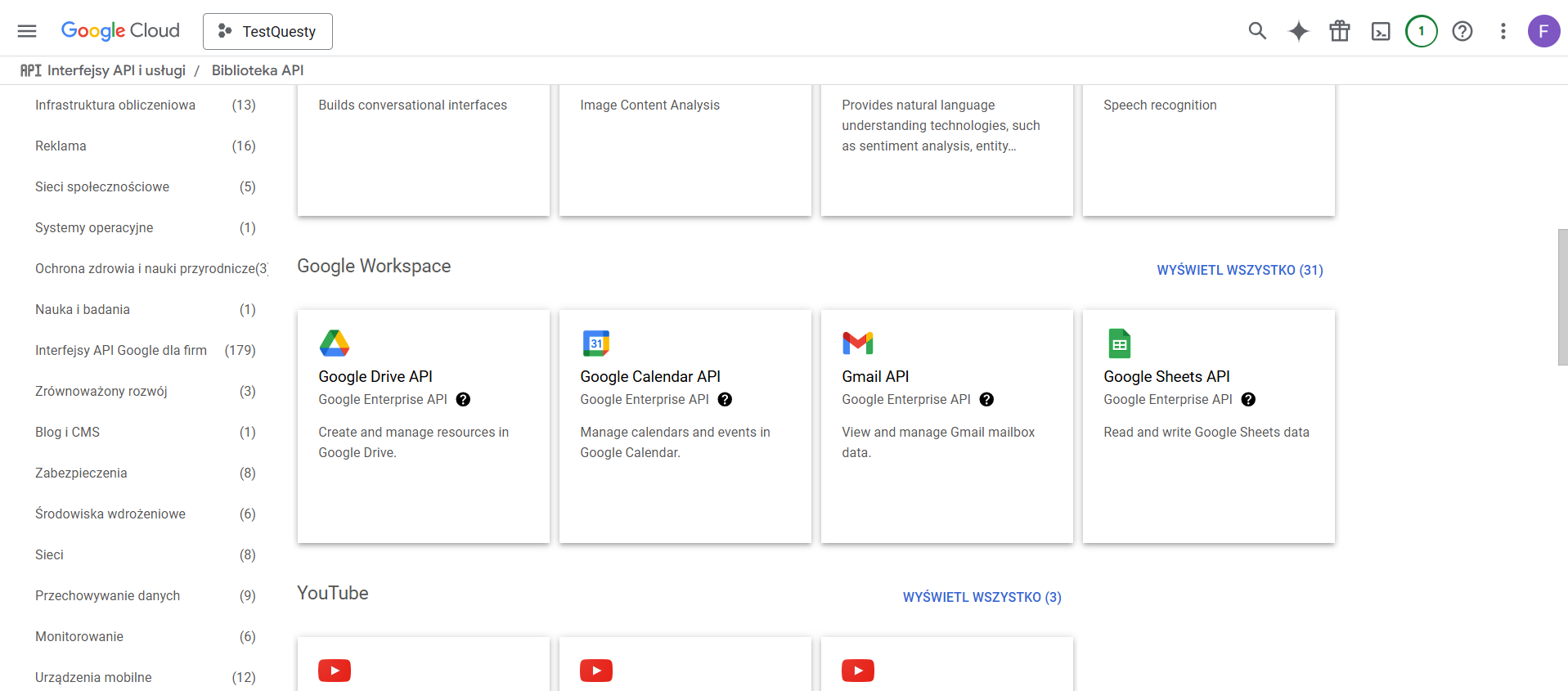Select Środowiska wdrożeniowe filter
1568x691 pixels.
pos(146,514)
